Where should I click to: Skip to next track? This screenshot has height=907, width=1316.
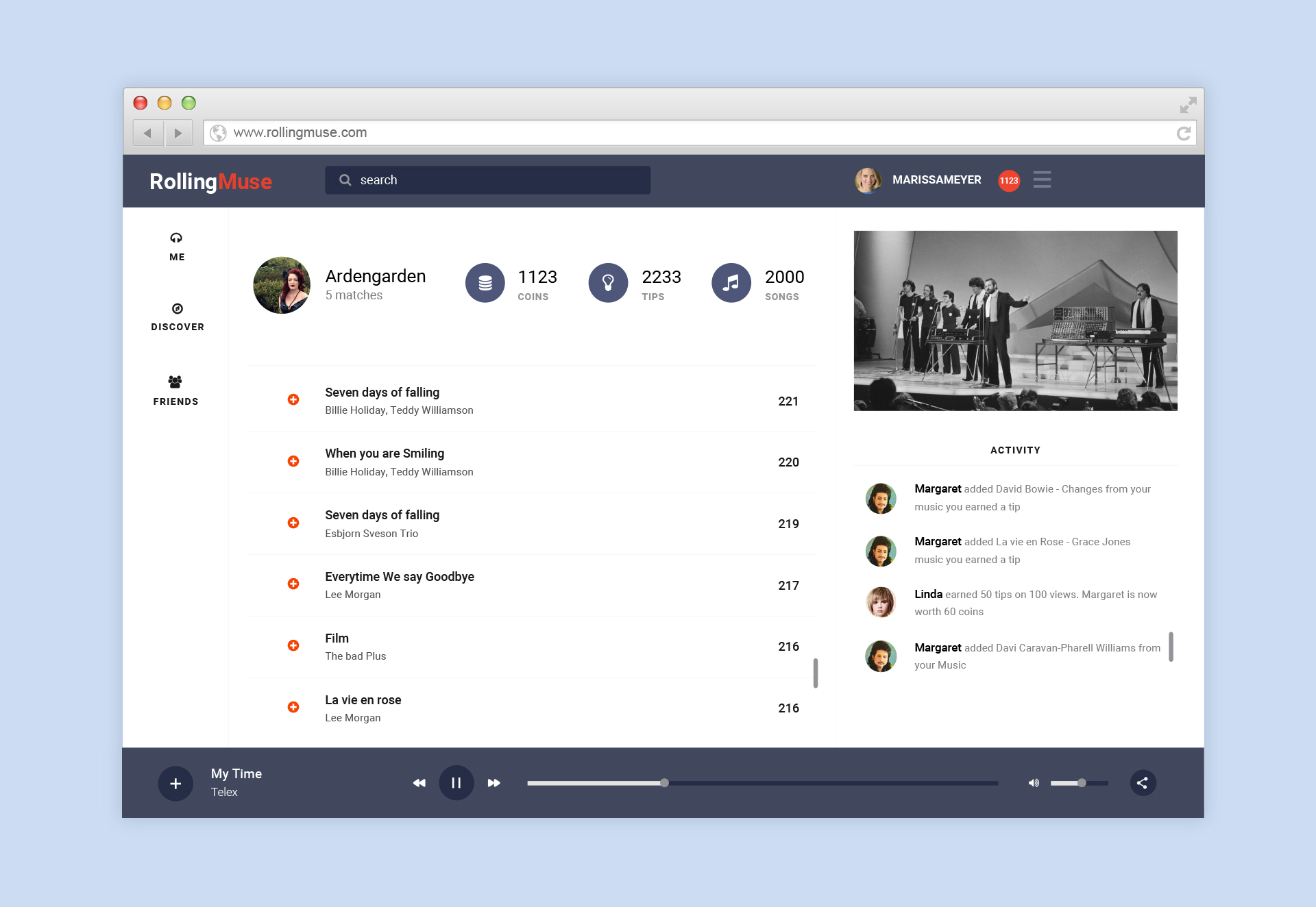(494, 783)
